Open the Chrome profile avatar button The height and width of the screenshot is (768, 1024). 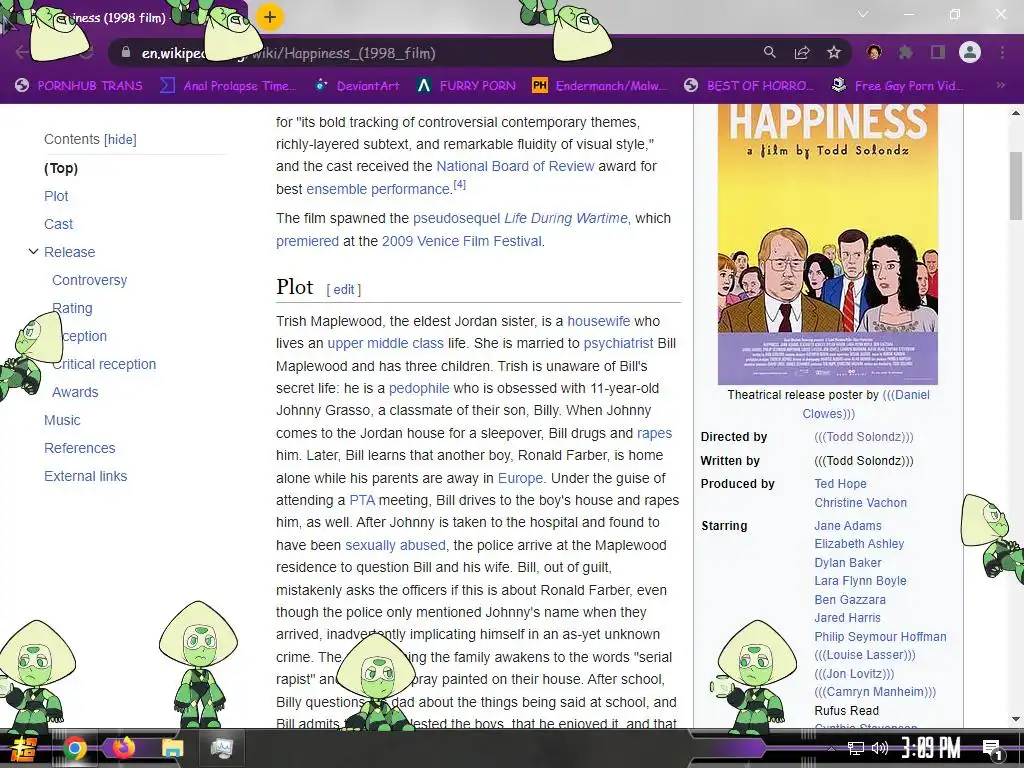970,52
